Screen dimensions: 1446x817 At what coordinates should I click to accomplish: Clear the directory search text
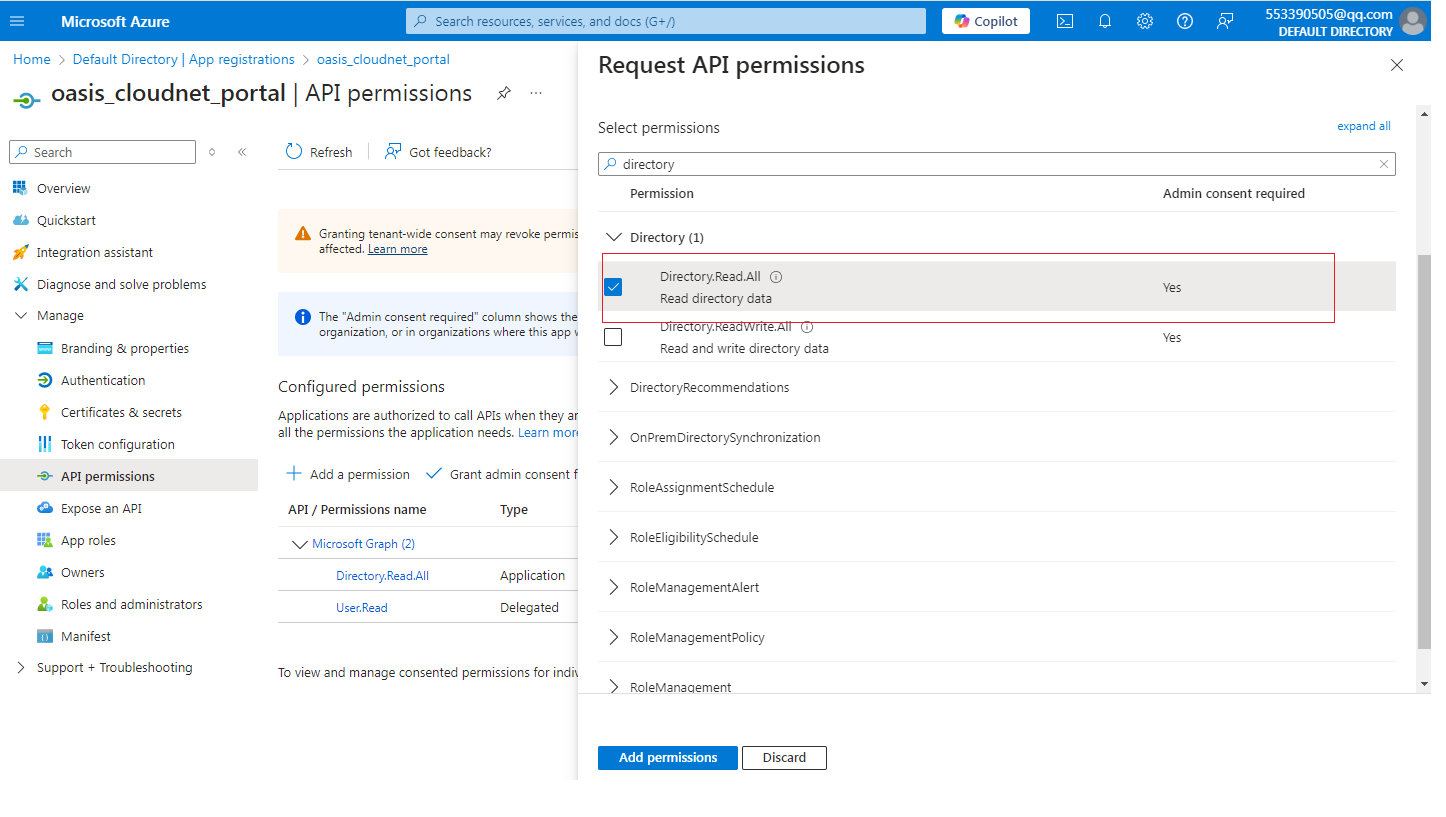(1384, 164)
